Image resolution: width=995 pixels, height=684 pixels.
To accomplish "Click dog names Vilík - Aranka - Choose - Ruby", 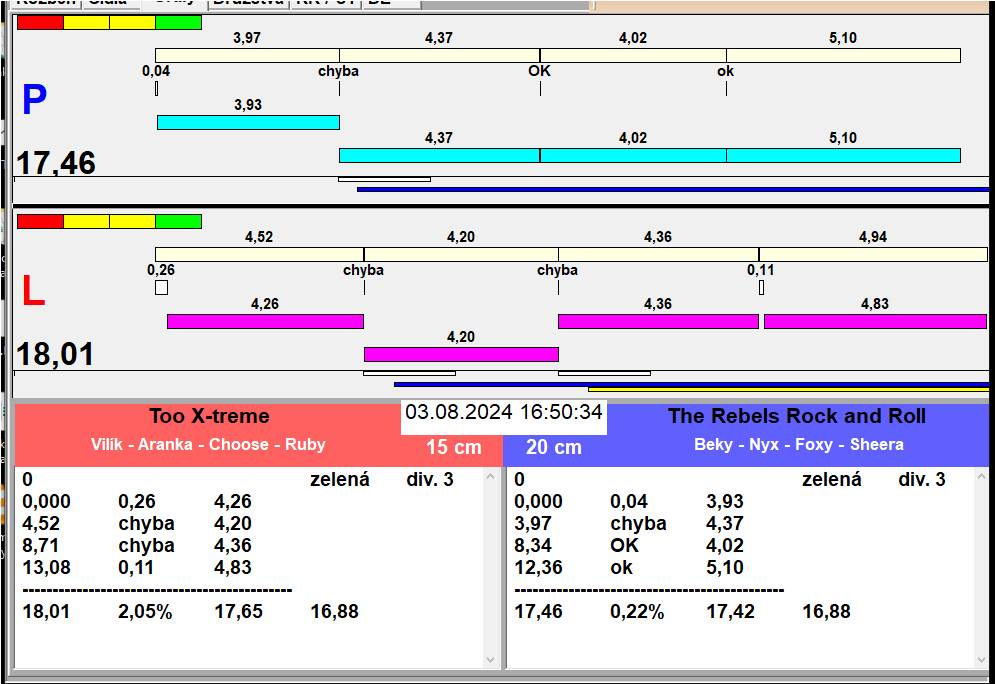I will tap(208, 444).
